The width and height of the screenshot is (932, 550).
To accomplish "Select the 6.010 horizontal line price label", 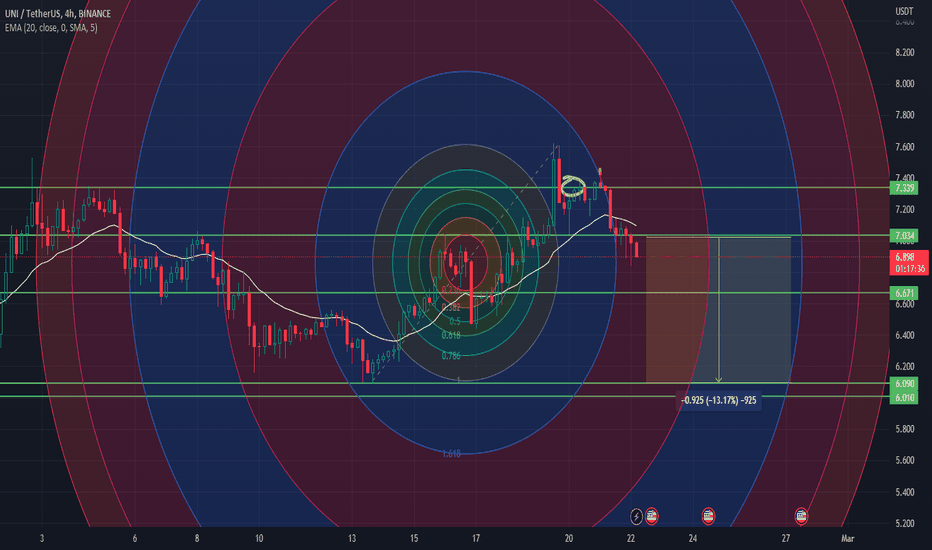I will pyautogui.click(x=904, y=397).
